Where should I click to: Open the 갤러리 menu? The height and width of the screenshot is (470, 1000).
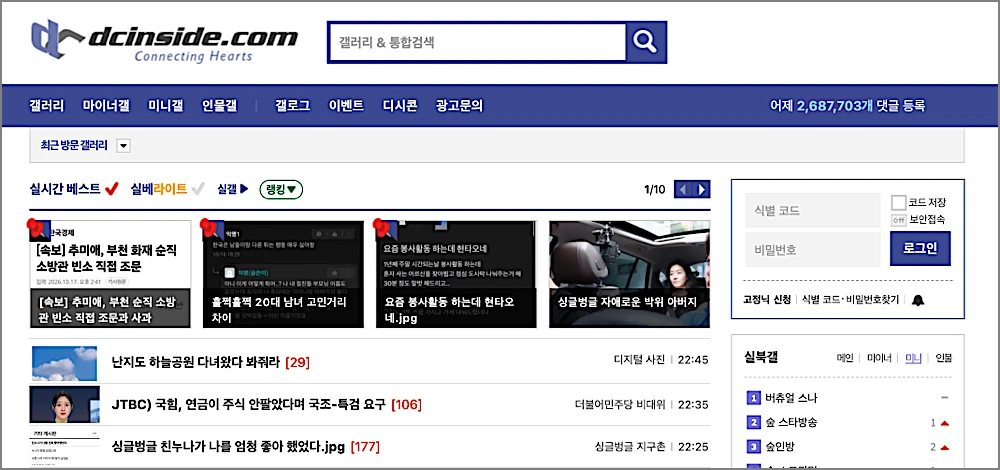click(x=47, y=106)
